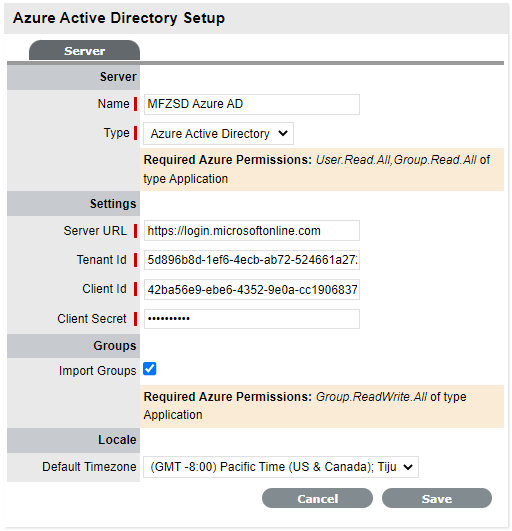This screenshot has height=531, width=512.
Task: Focus the Tenant Id field
Action: click(252, 260)
